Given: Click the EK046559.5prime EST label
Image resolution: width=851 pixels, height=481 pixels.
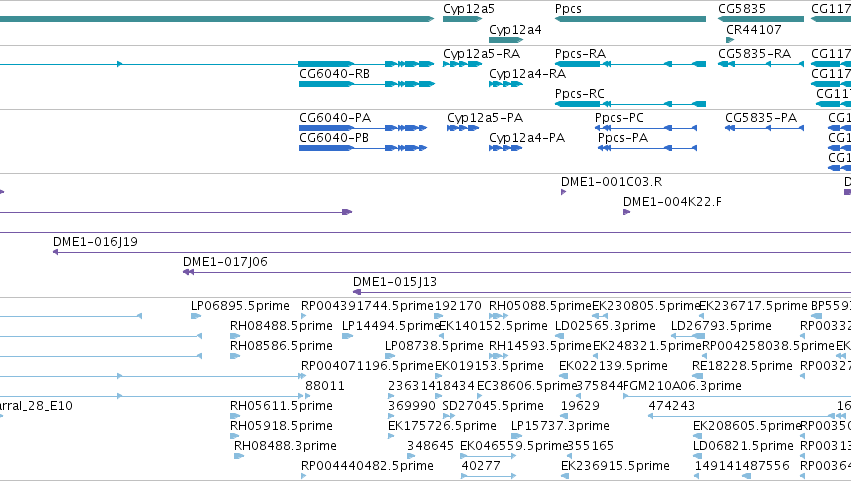Looking at the screenshot, I should pyautogui.click(x=513, y=446).
